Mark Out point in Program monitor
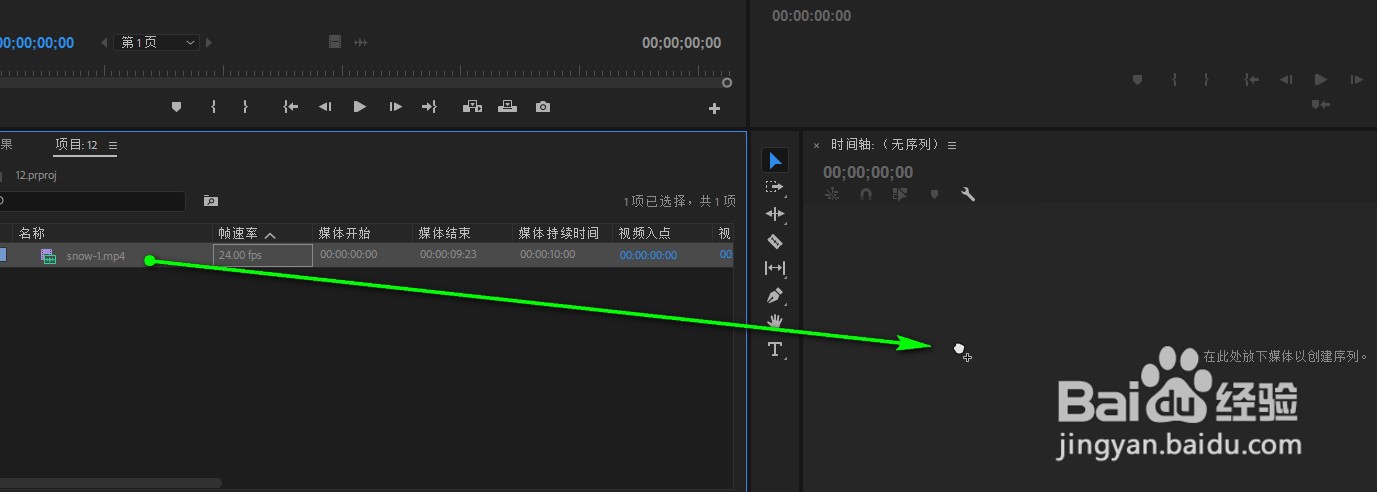This screenshot has width=1377, height=492. point(1206,79)
